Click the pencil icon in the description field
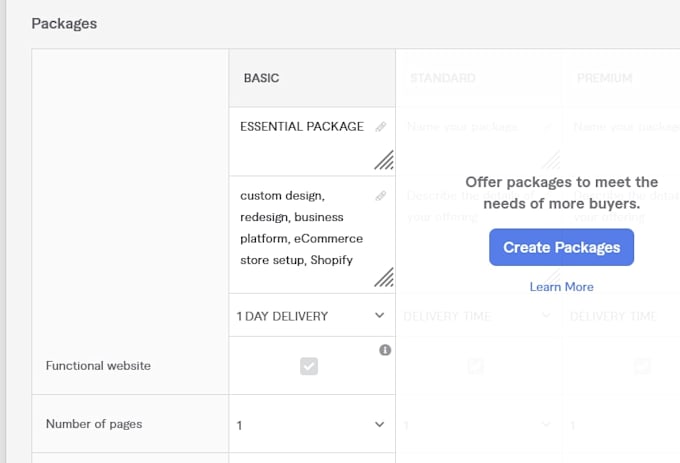The width and height of the screenshot is (680, 463). coord(381,196)
